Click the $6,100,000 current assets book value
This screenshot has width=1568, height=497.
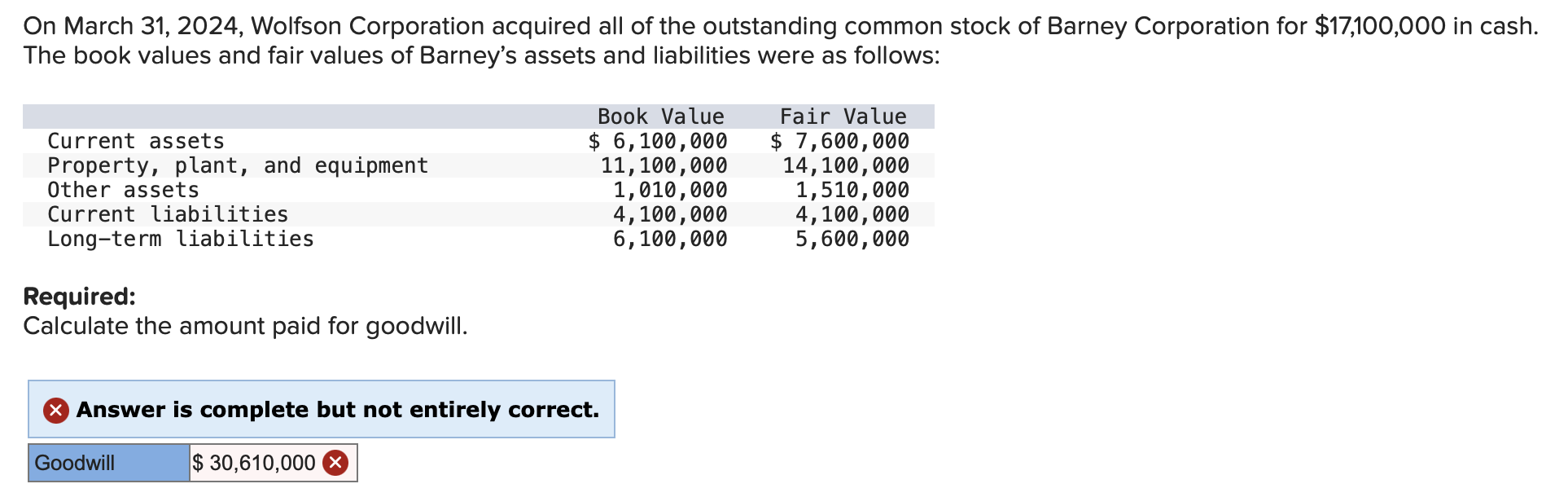pyautogui.click(x=658, y=141)
